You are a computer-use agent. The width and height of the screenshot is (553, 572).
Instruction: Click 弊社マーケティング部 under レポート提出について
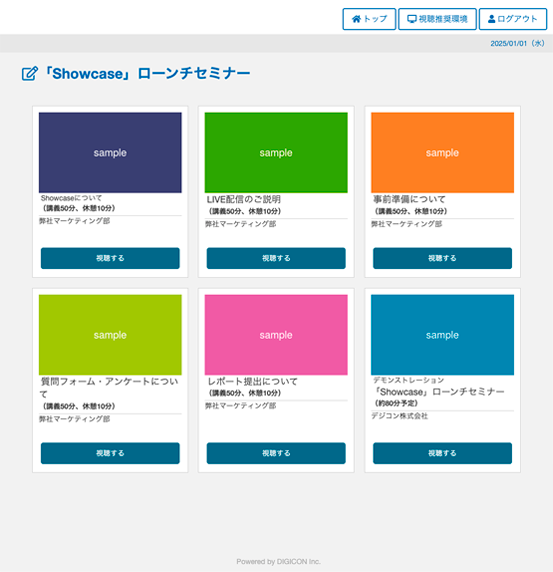(240, 406)
